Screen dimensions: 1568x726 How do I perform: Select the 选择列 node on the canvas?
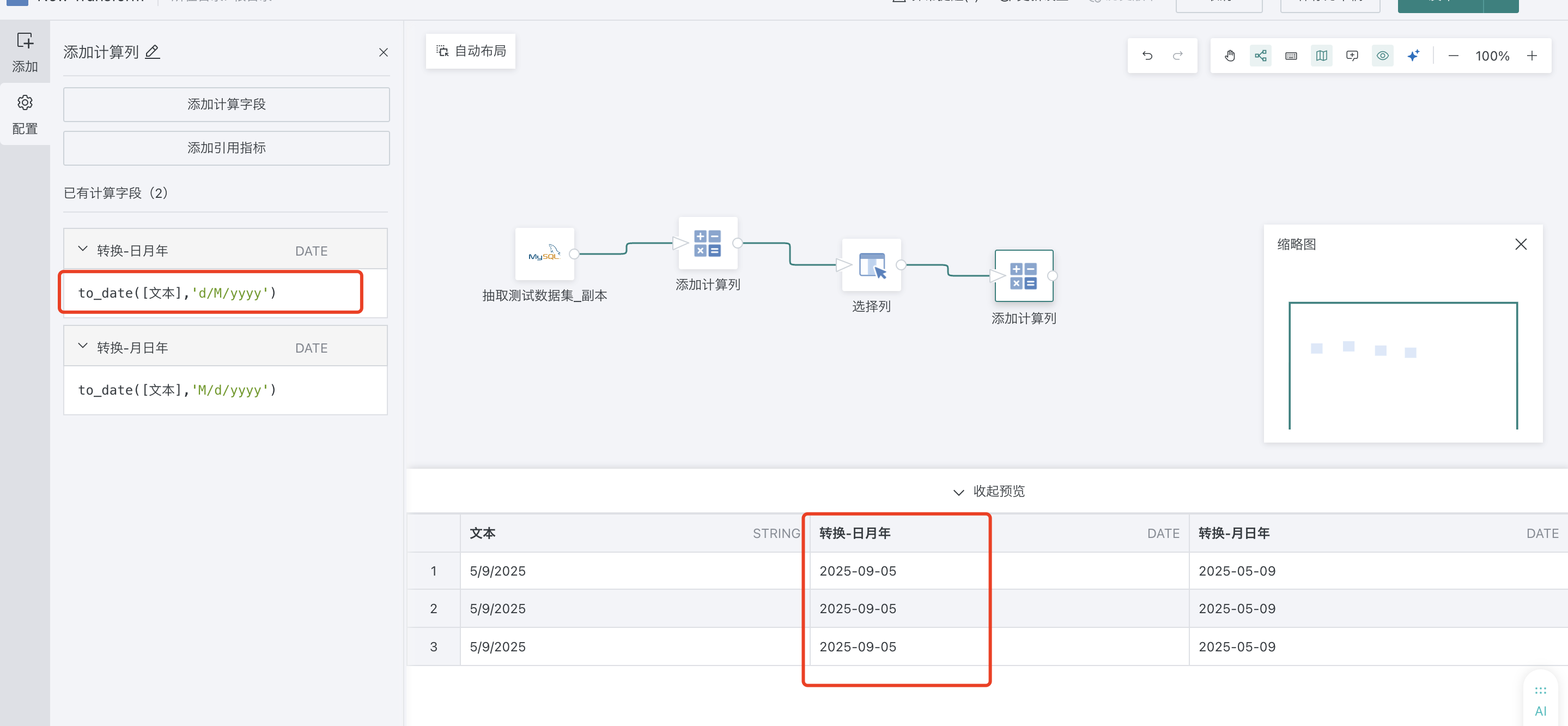click(871, 265)
